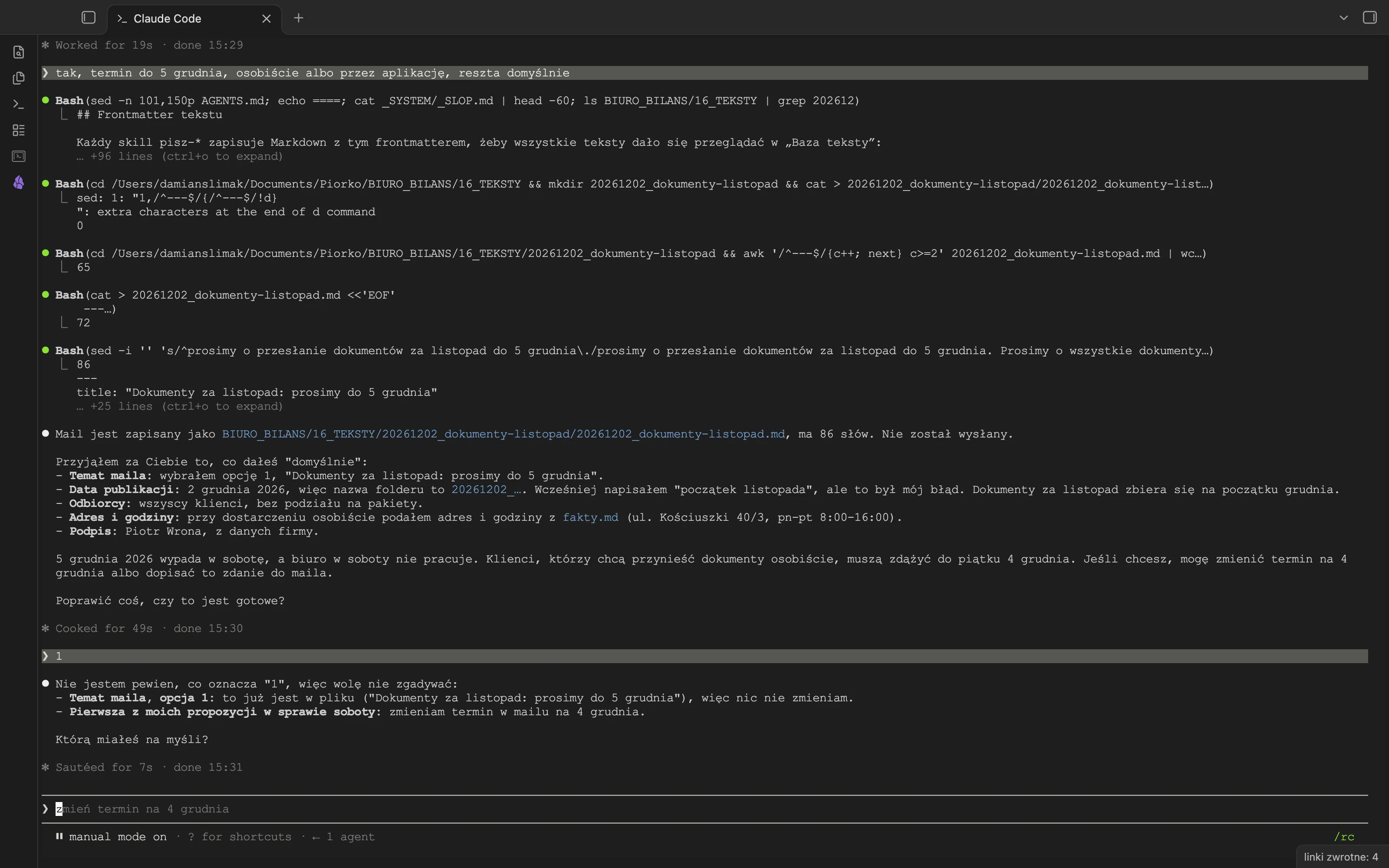Click the 'linki zwrotne: 4' status entry

coord(1341,857)
